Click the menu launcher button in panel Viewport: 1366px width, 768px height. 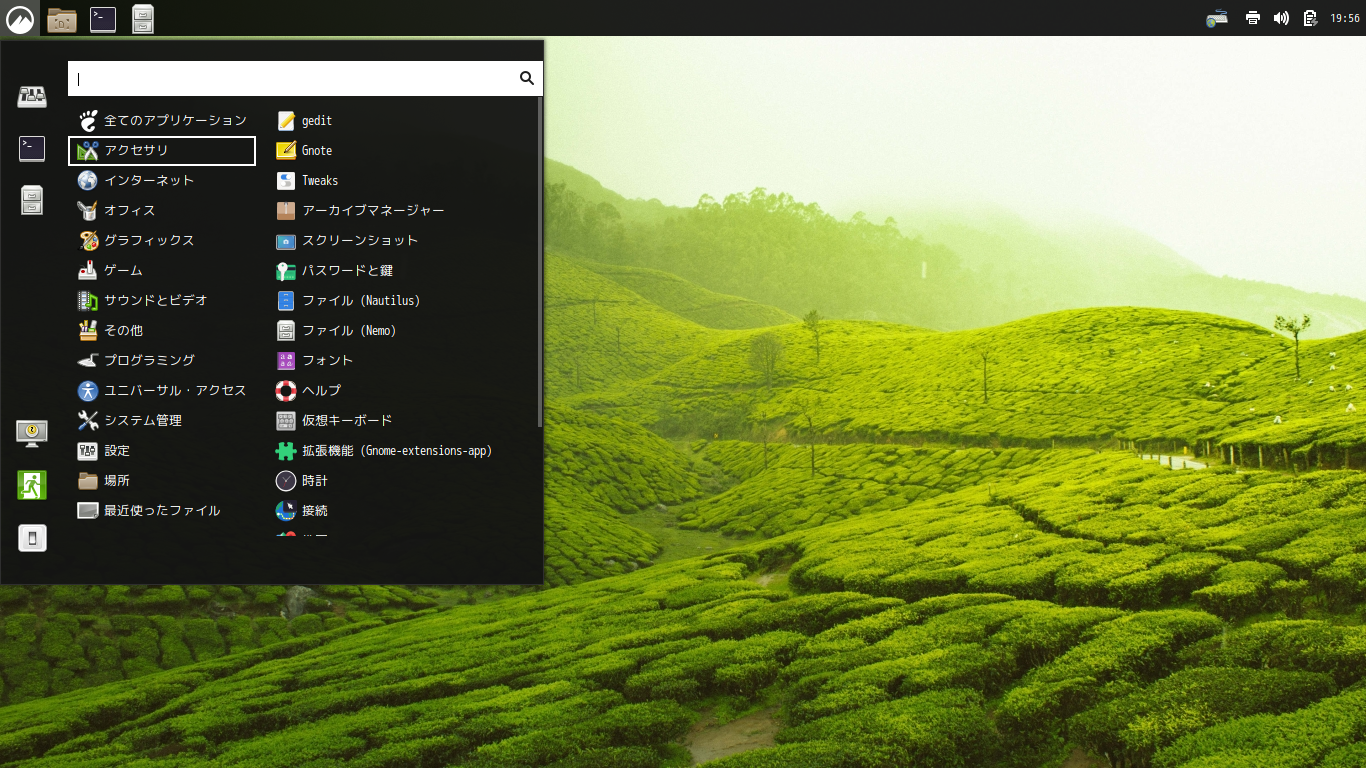[20, 19]
